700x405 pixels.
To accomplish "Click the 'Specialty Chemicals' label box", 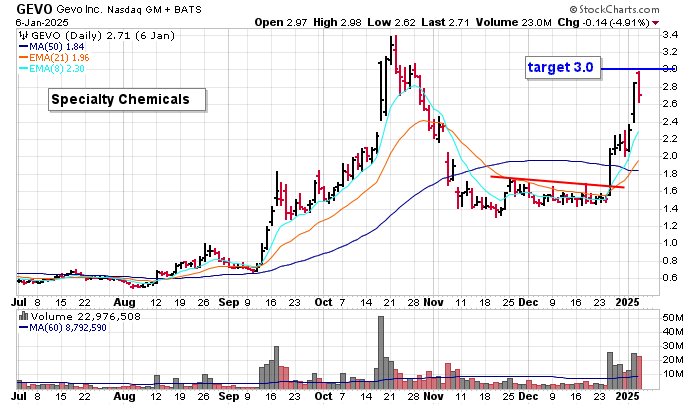I will pyautogui.click(x=127, y=99).
